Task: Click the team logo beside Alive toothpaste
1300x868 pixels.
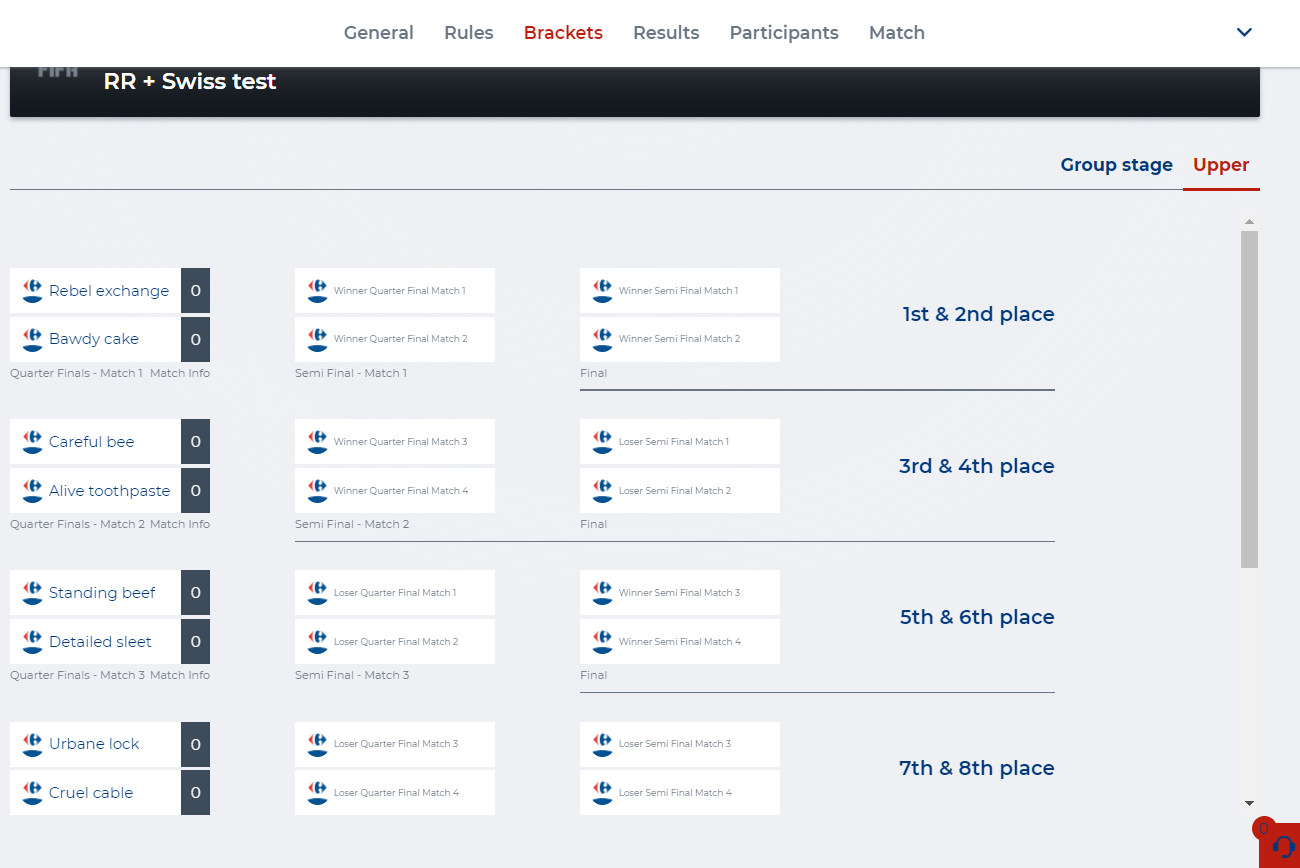Action: click(x=32, y=491)
